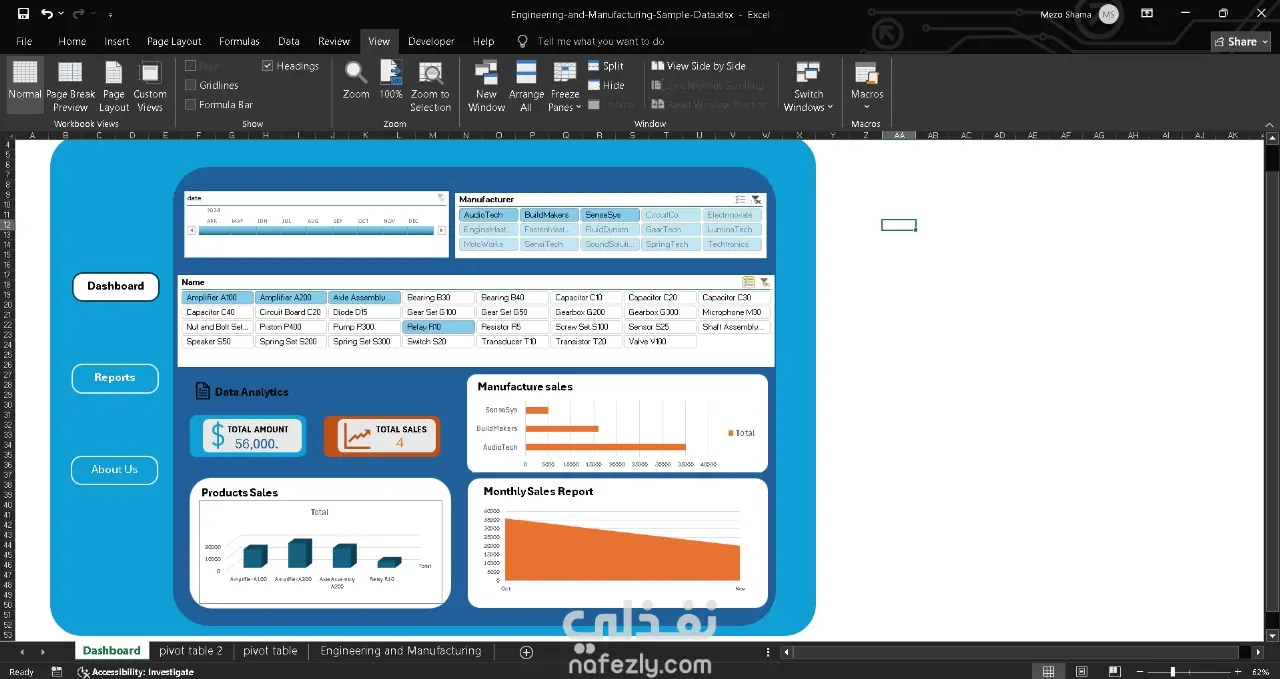Screen dimensions: 1280x679
Task: Toggle AudioTech in Manufacturer slicer
Action: 489,215
